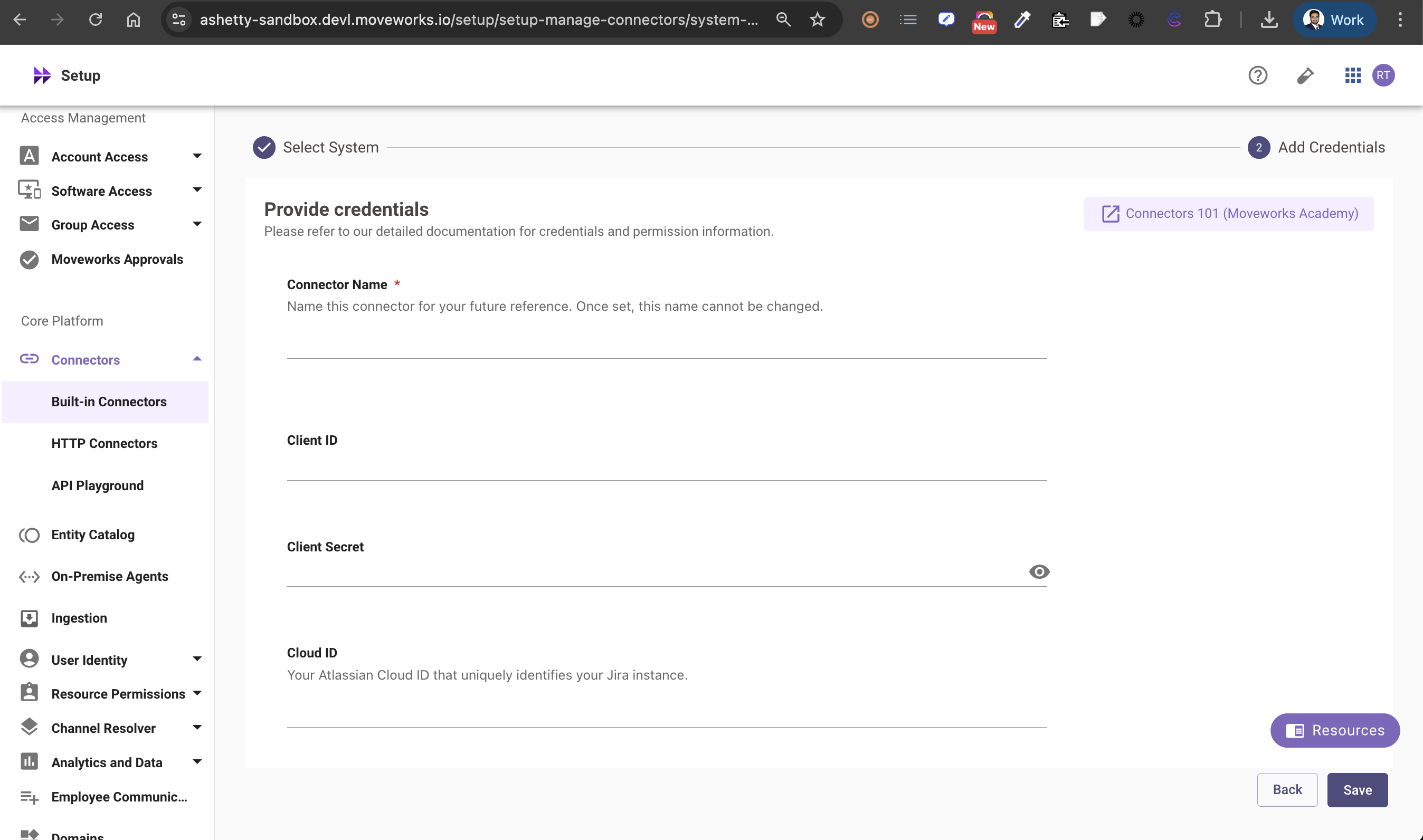Image resolution: width=1423 pixels, height=840 pixels.
Task: Open Connectors 101 Moveworks Academy link
Action: click(x=1228, y=213)
